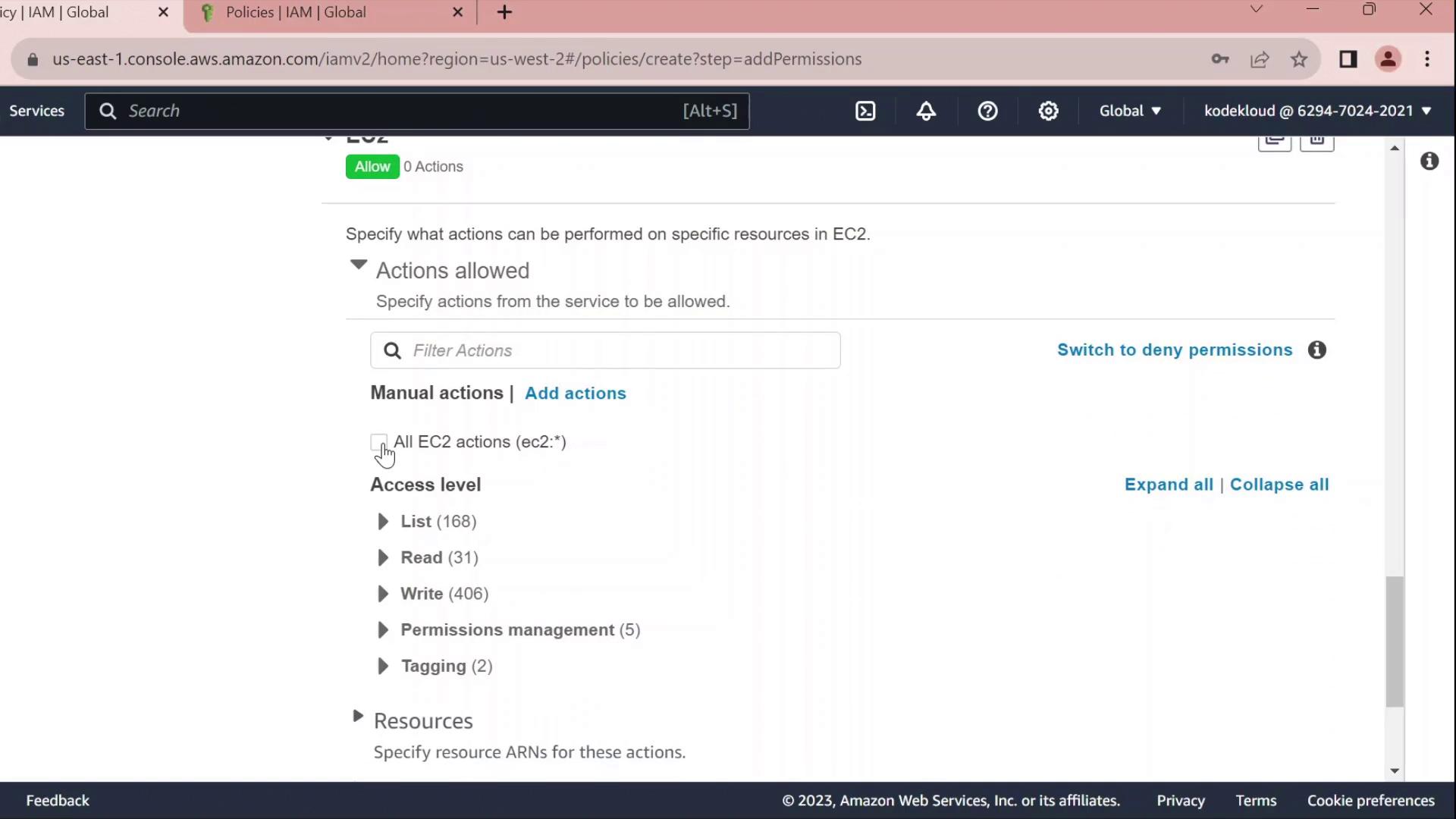Open the notifications bell icon

[x=926, y=111]
